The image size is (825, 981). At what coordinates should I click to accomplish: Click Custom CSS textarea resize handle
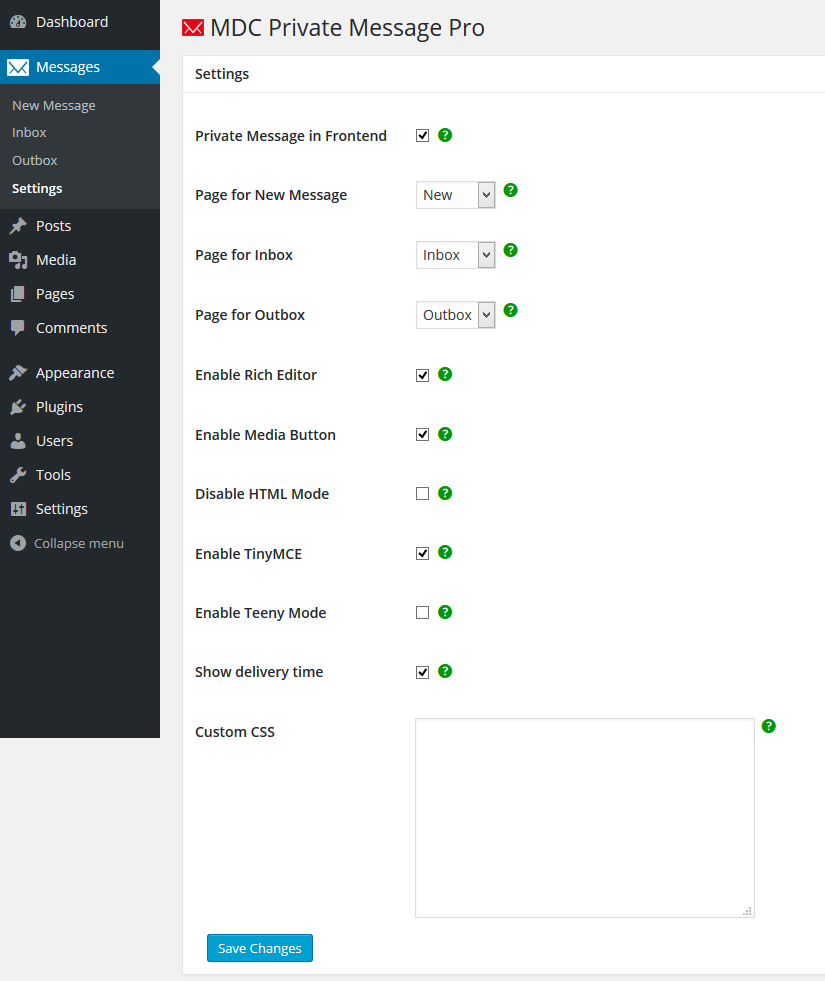(747, 911)
